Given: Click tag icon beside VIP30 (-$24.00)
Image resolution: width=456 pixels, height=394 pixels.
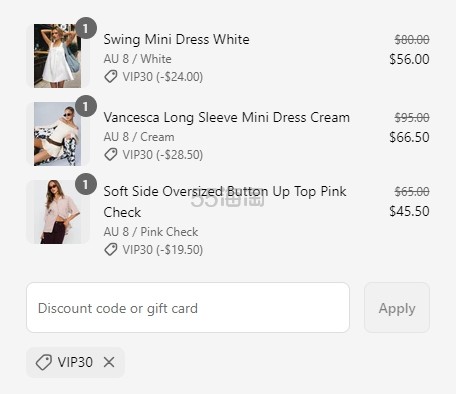Looking at the screenshot, I should click(111, 77).
